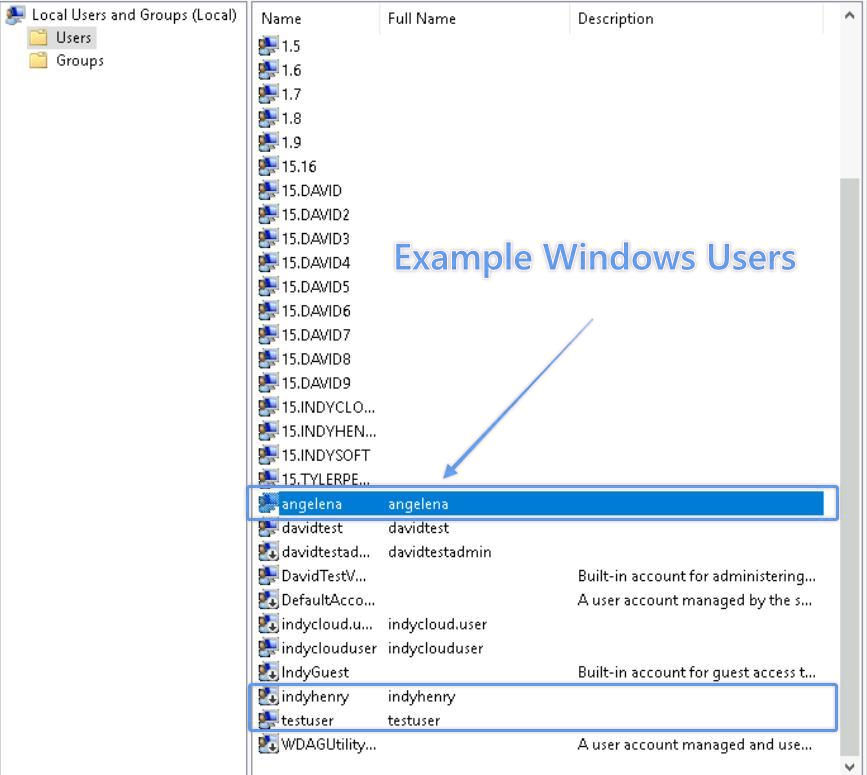
Task: Click the indyclouduser full name cell
Action: point(436,648)
